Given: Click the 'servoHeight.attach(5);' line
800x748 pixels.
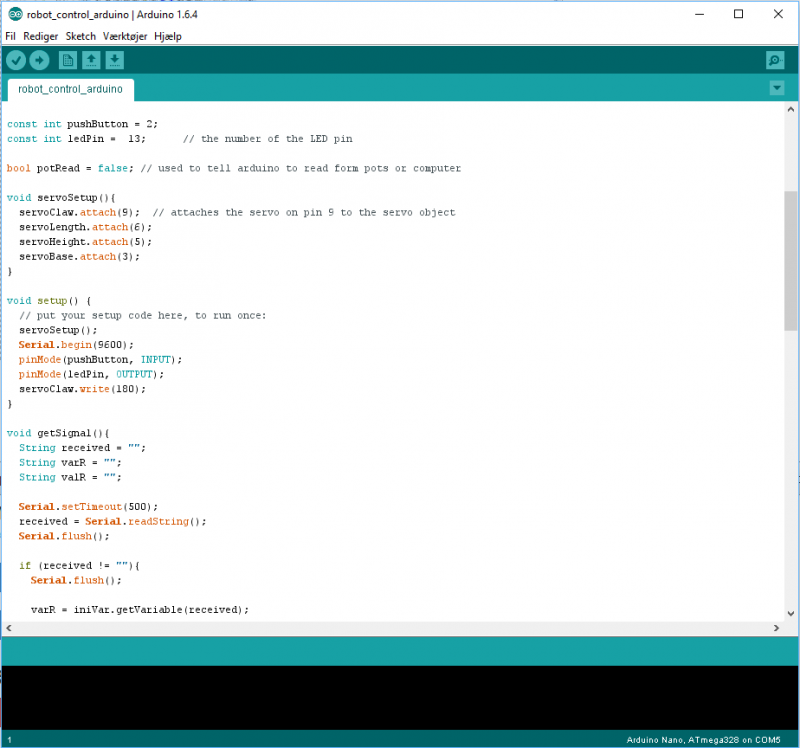Looking at the screenshot, I should click(85, 242).
